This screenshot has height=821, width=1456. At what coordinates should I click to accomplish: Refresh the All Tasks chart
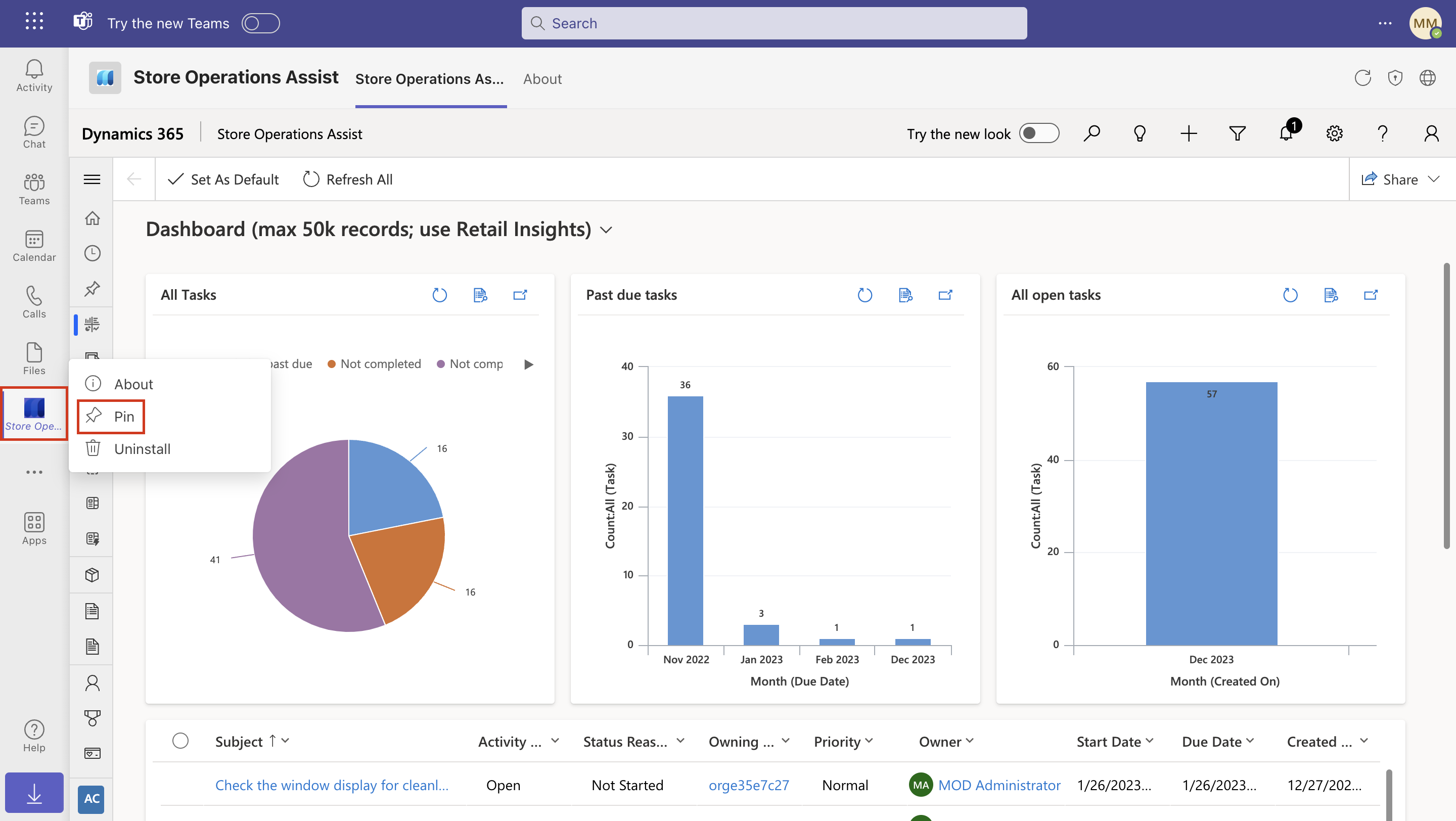pyautogui.click(x=439, y=295)
